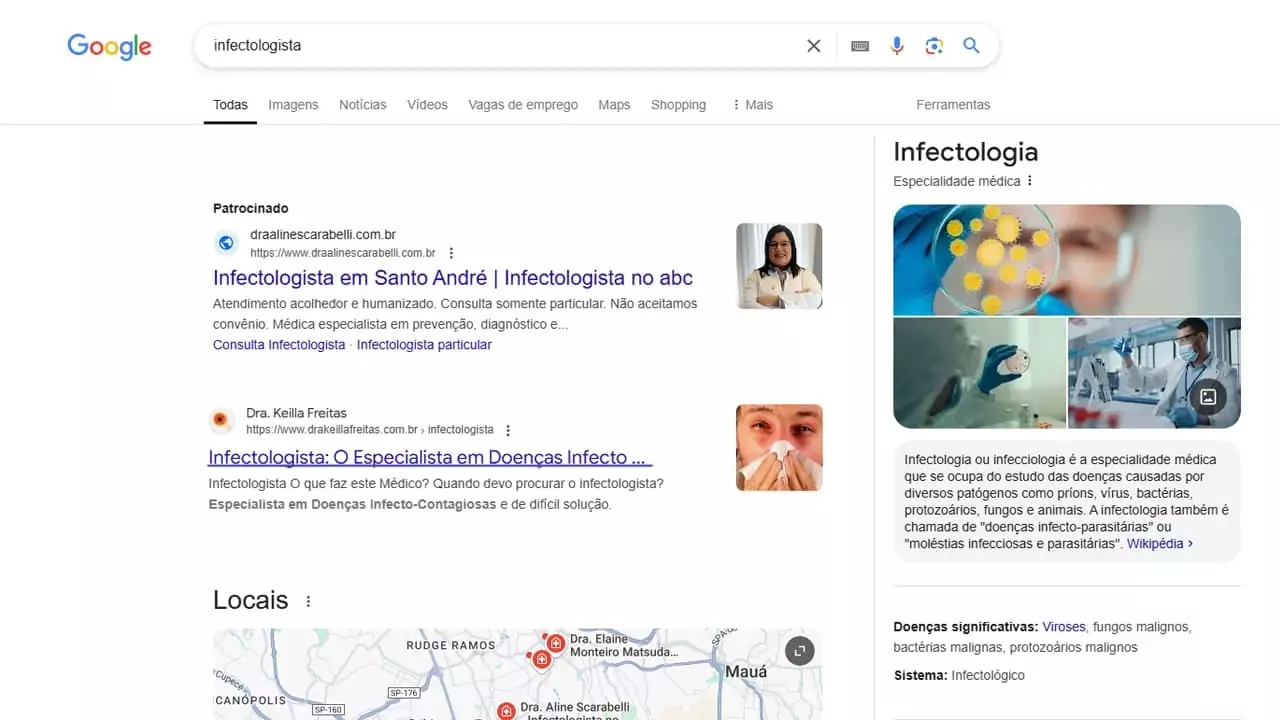Open Infectologista particular sitelink
Viewport: 1280px width, 720px height.
point(424,345)
